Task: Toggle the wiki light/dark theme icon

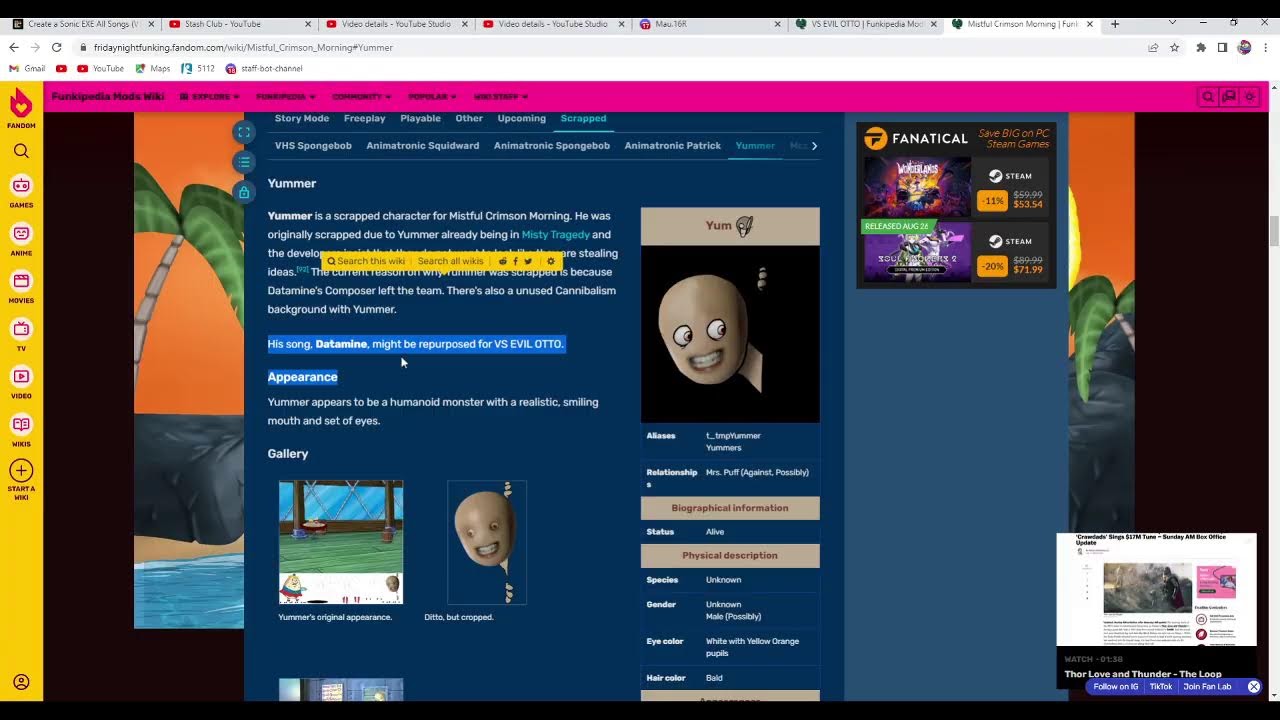Action: [1249, 97]
